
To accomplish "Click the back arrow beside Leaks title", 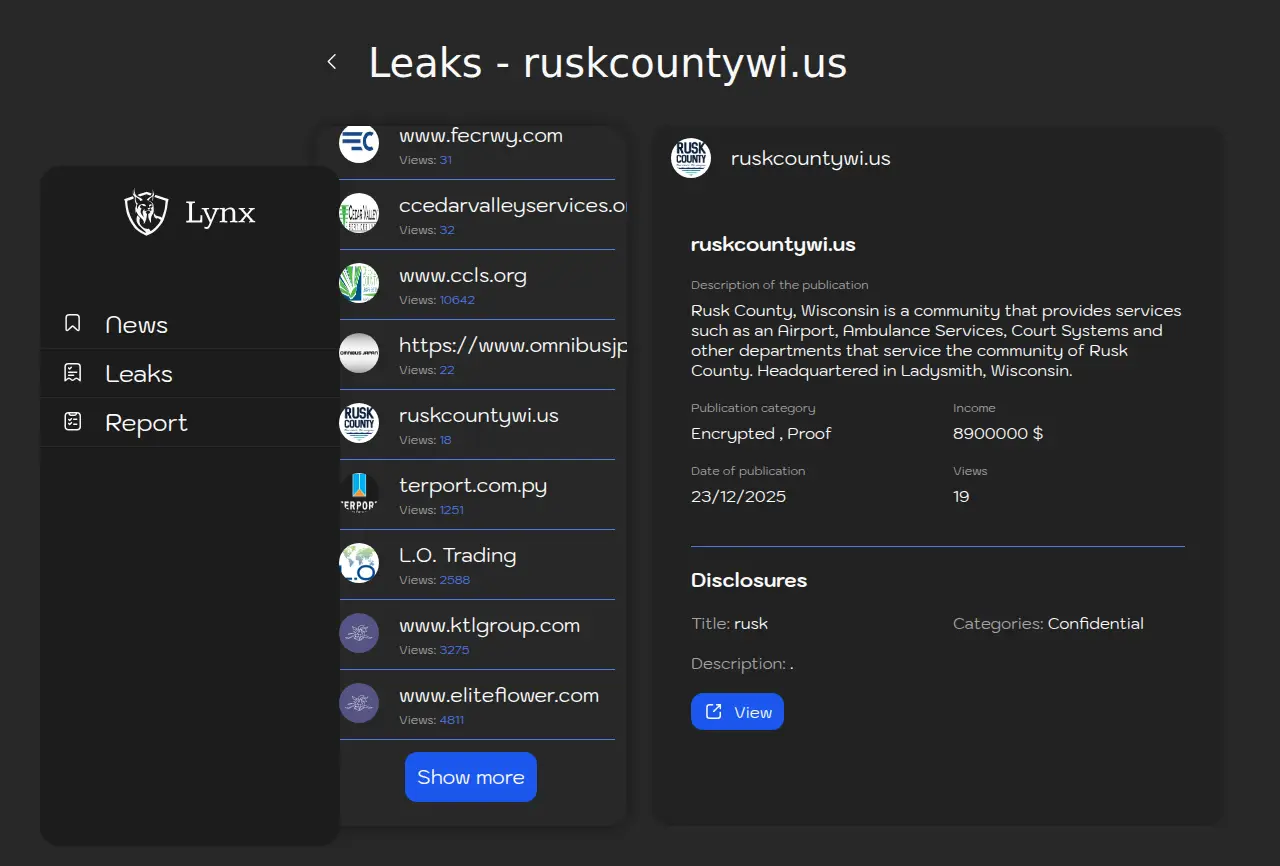I will [x=332, y=62].
